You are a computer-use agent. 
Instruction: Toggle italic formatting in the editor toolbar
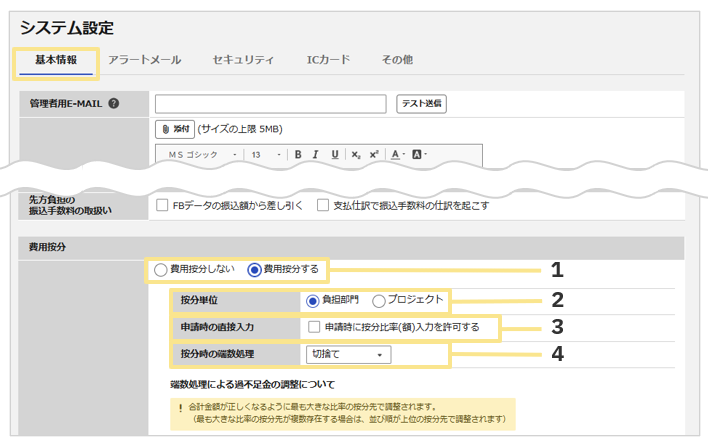316,154
